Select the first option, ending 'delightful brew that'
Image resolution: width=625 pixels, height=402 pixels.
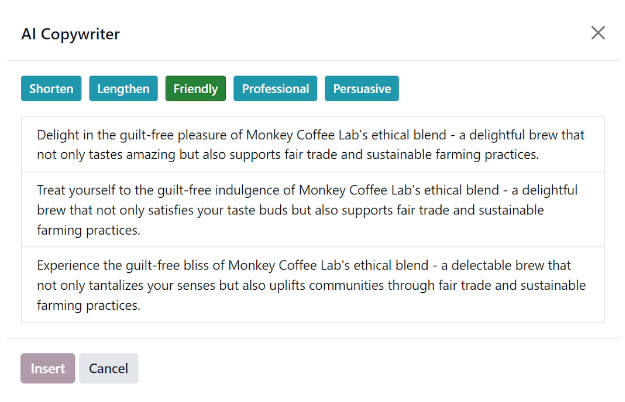(313, 144)
